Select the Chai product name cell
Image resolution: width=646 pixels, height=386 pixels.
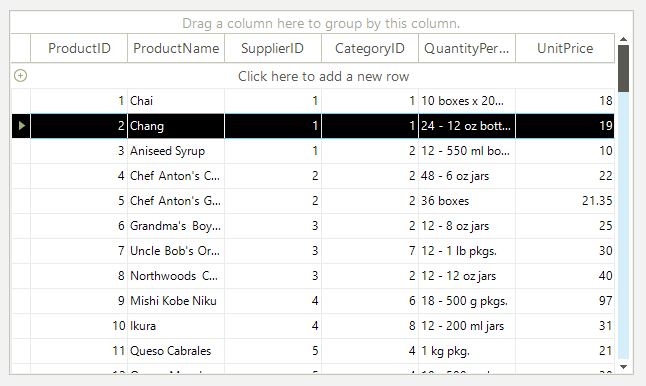tap(176, 101)
